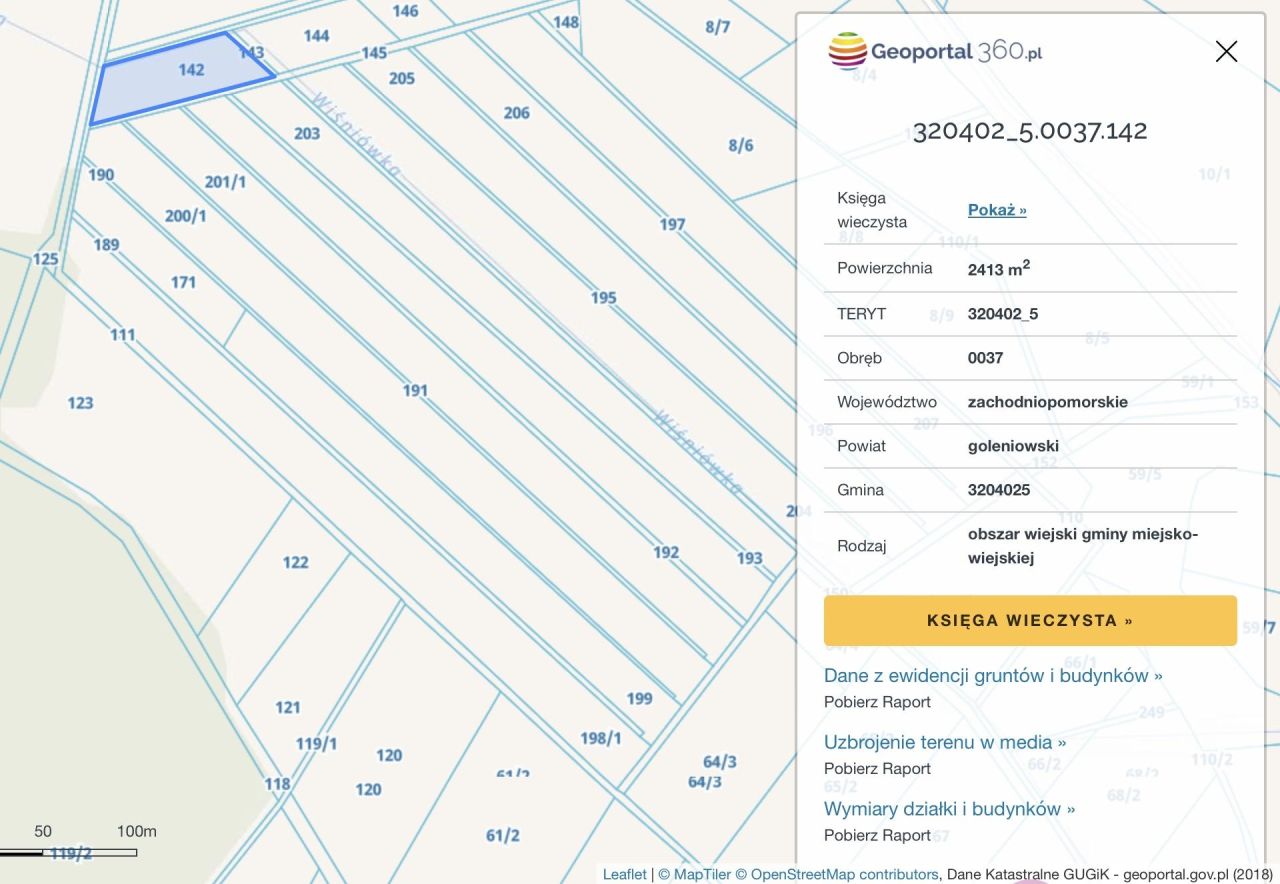Select parcel 206 on the map
The image size is (1280, 884).
(x=516, y=113)
